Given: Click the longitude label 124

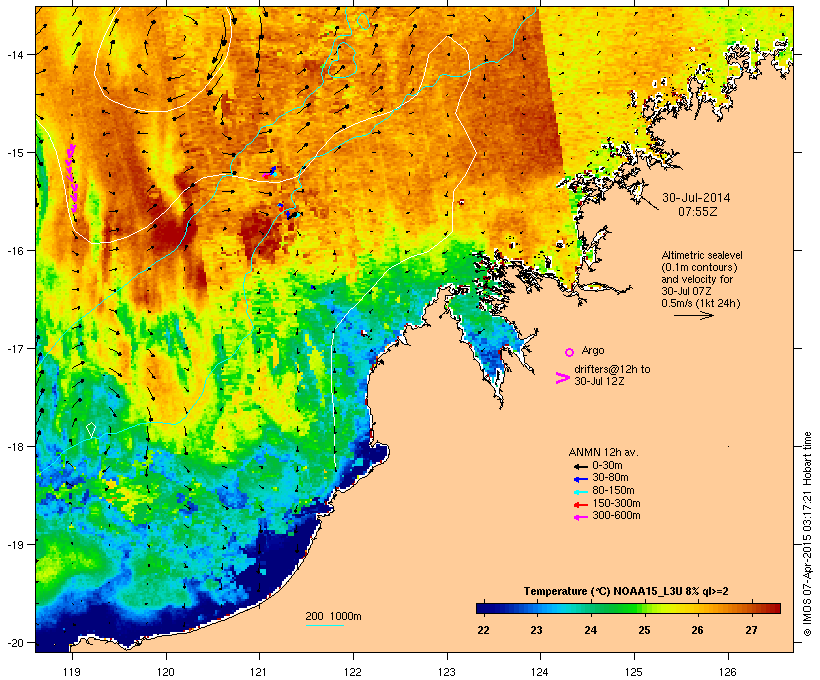Looking at the screenshot, I should tap(540, 672).
